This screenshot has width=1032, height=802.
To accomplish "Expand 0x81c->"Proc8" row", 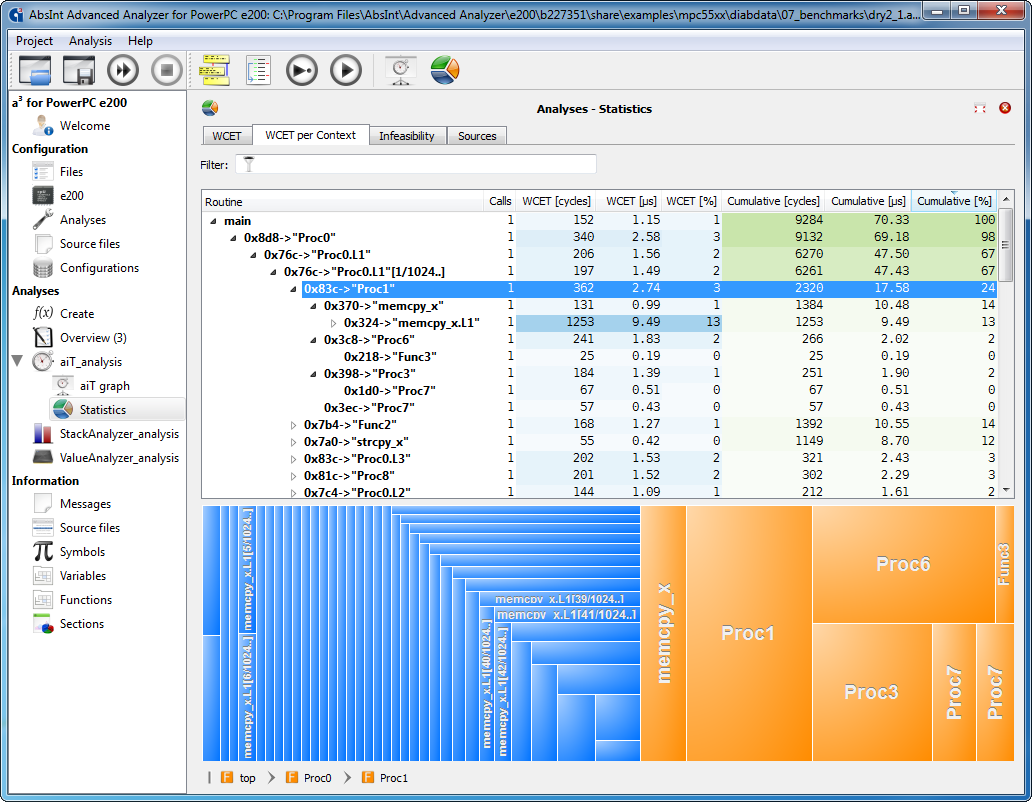I will pos(294,476).
